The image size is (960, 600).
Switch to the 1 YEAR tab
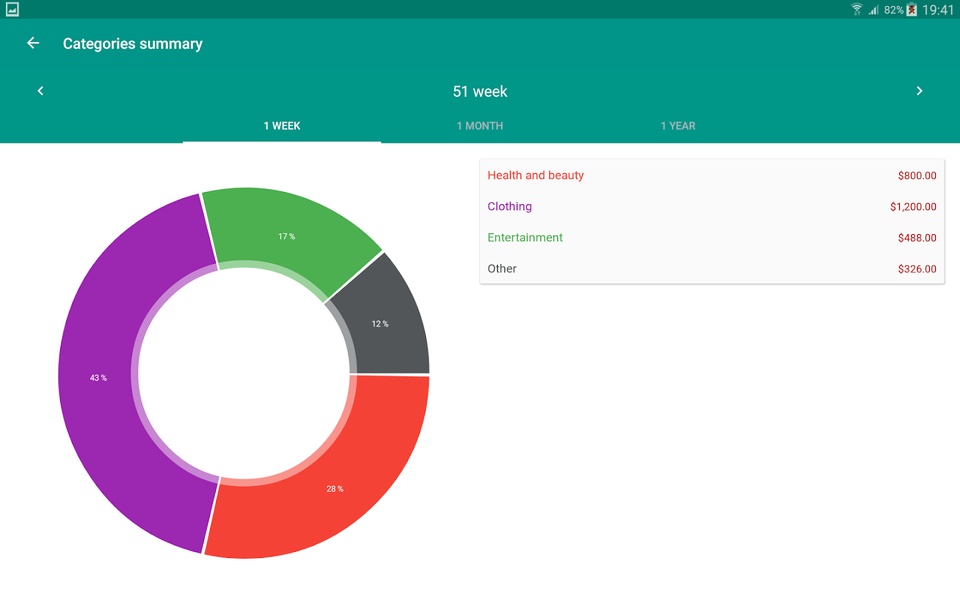pyautogui.click(x=678, y=126)
